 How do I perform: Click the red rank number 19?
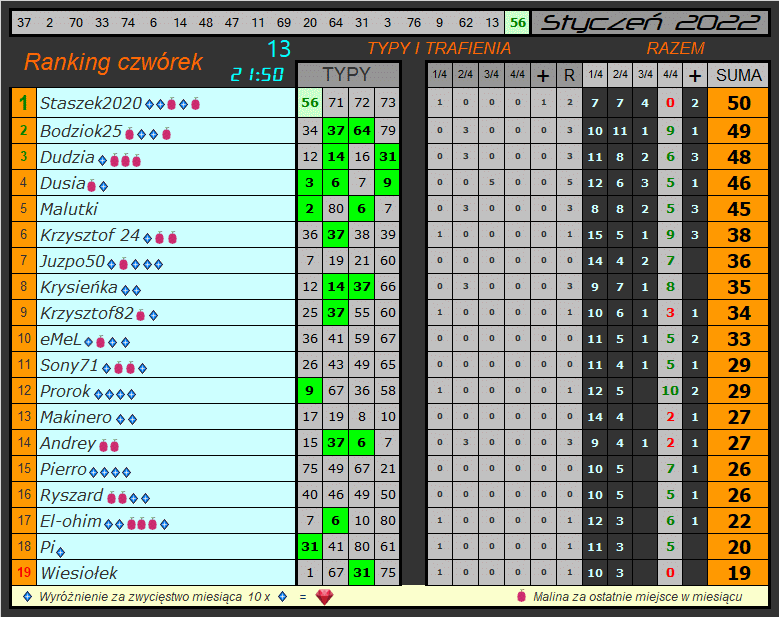24,572
